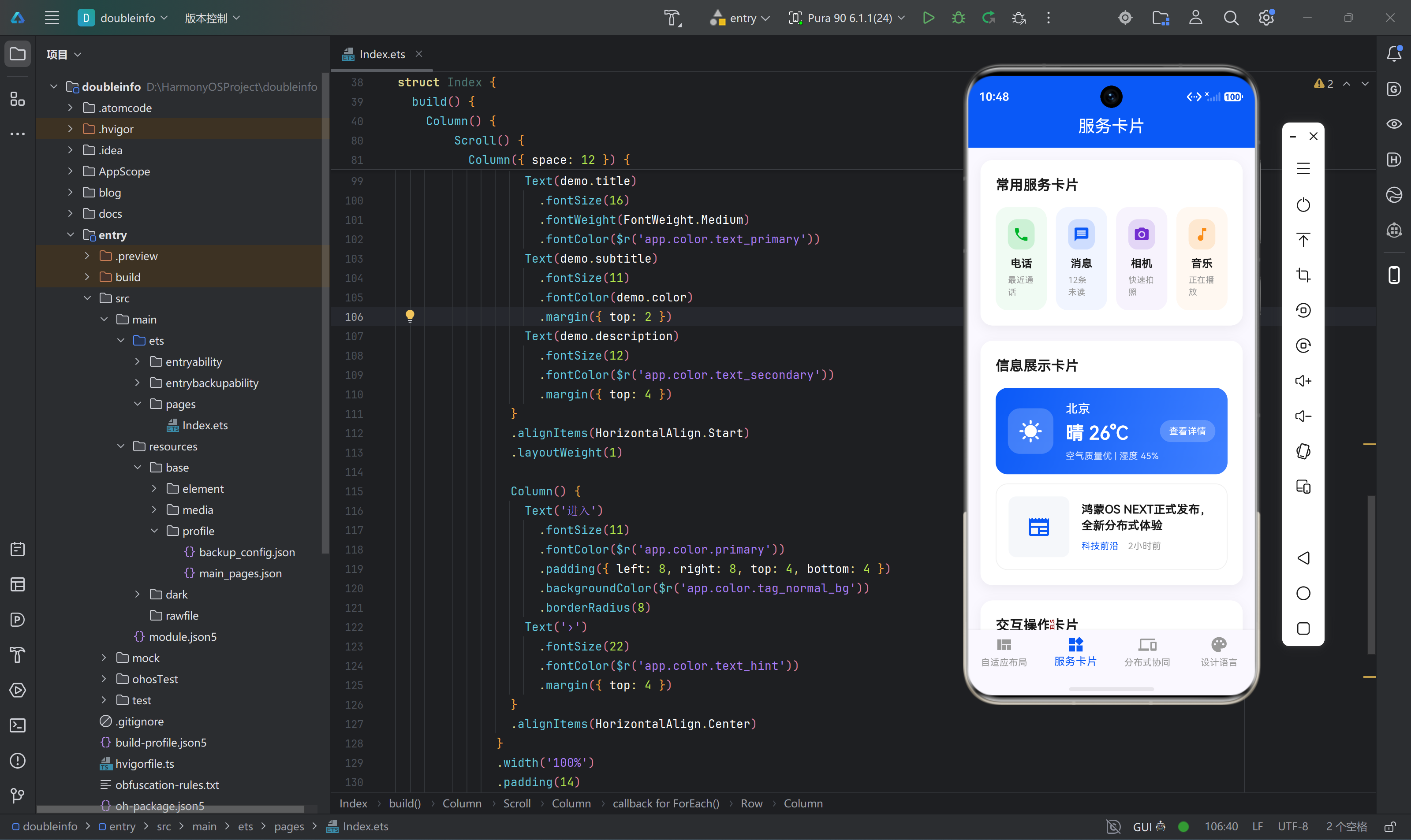Switch to the 分布式协同 tab in the emulator

1147,652
